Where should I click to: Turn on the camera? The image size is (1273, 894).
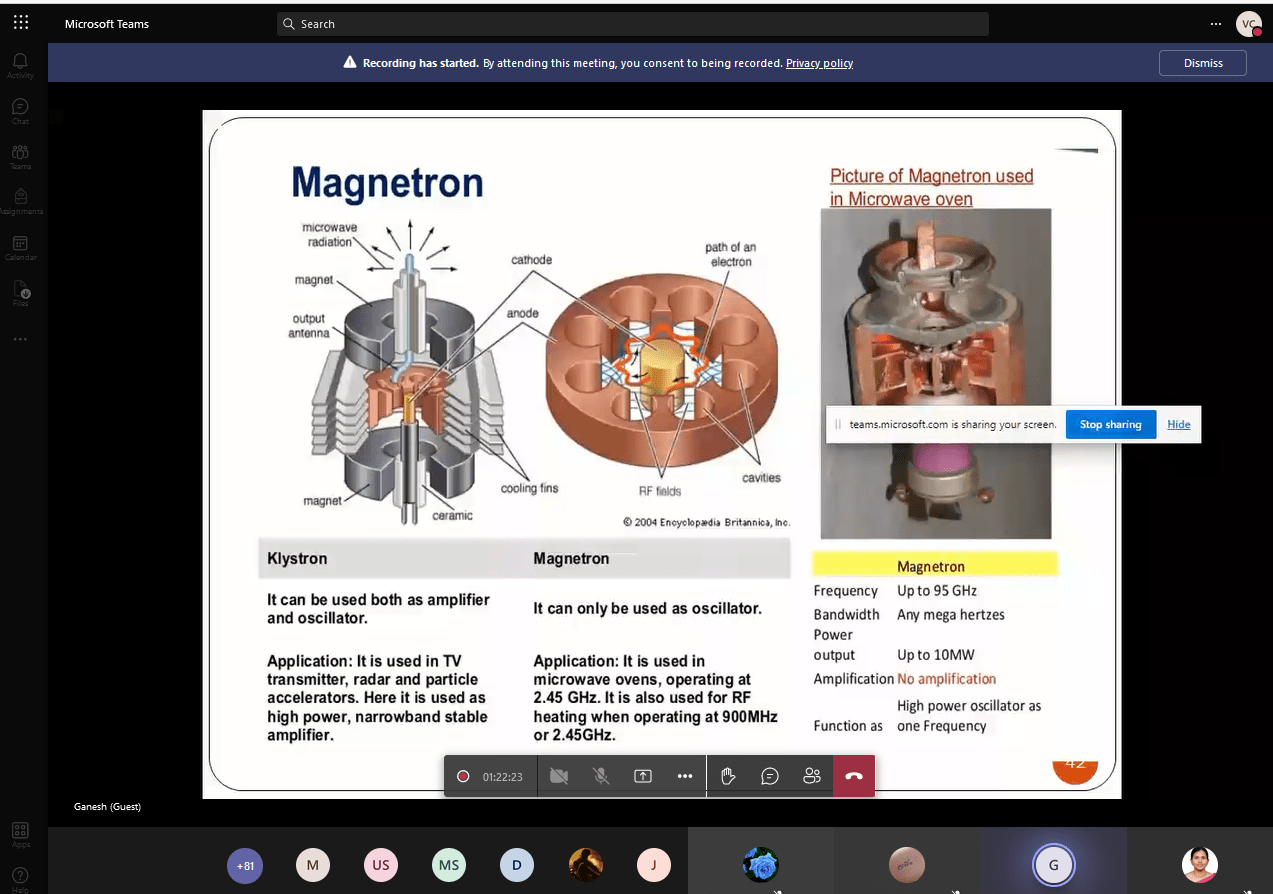click(x=559, y=776)
